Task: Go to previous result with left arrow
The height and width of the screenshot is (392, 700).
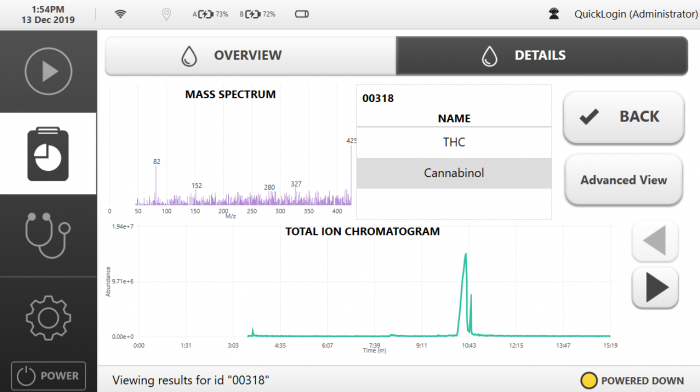Action: tap(655, 241)
